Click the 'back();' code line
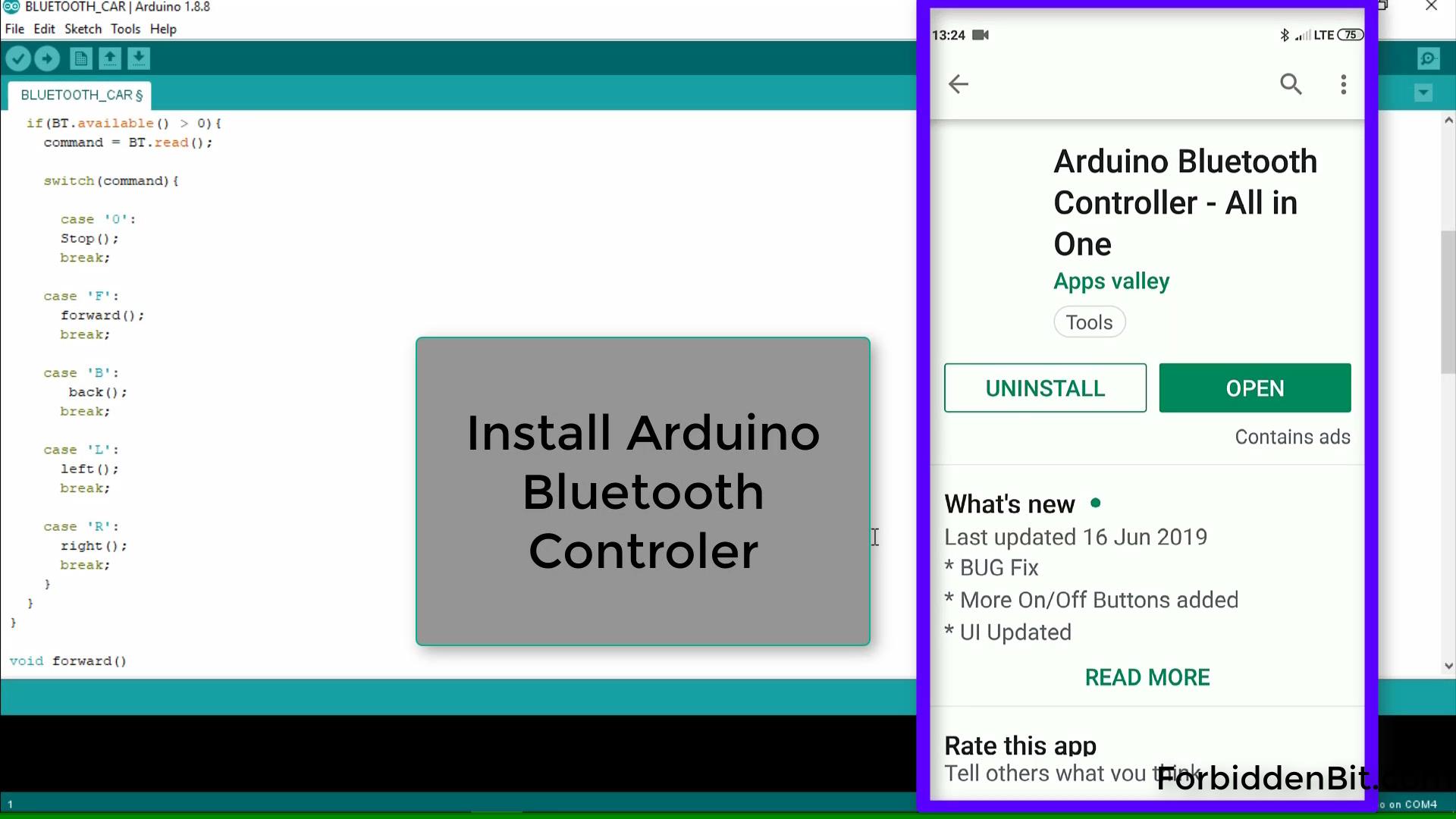The height and width of the screenshot is (819, 1456). point(98,393)
